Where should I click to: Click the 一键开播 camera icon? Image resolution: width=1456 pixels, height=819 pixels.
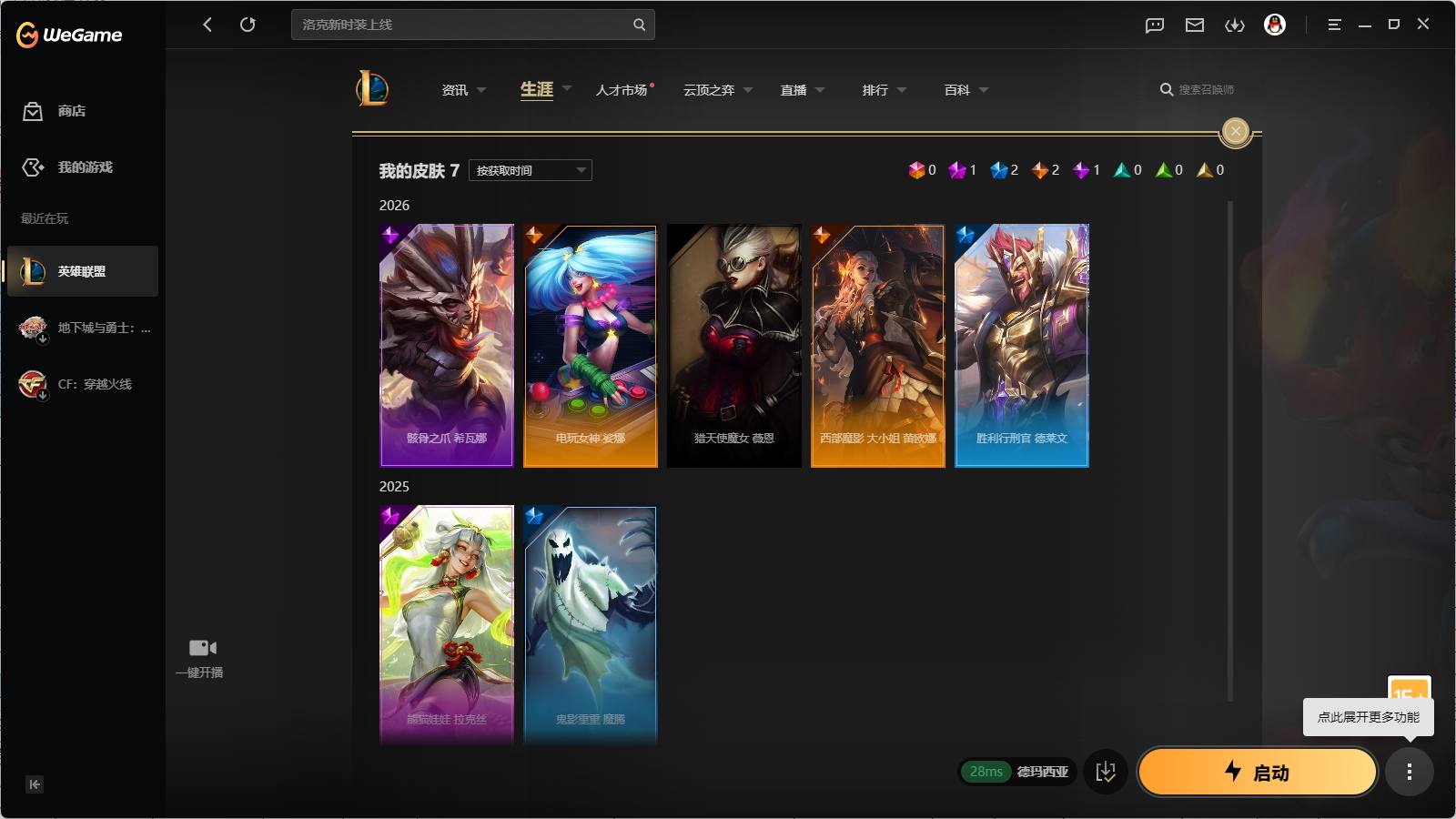[x=203, y=648]
